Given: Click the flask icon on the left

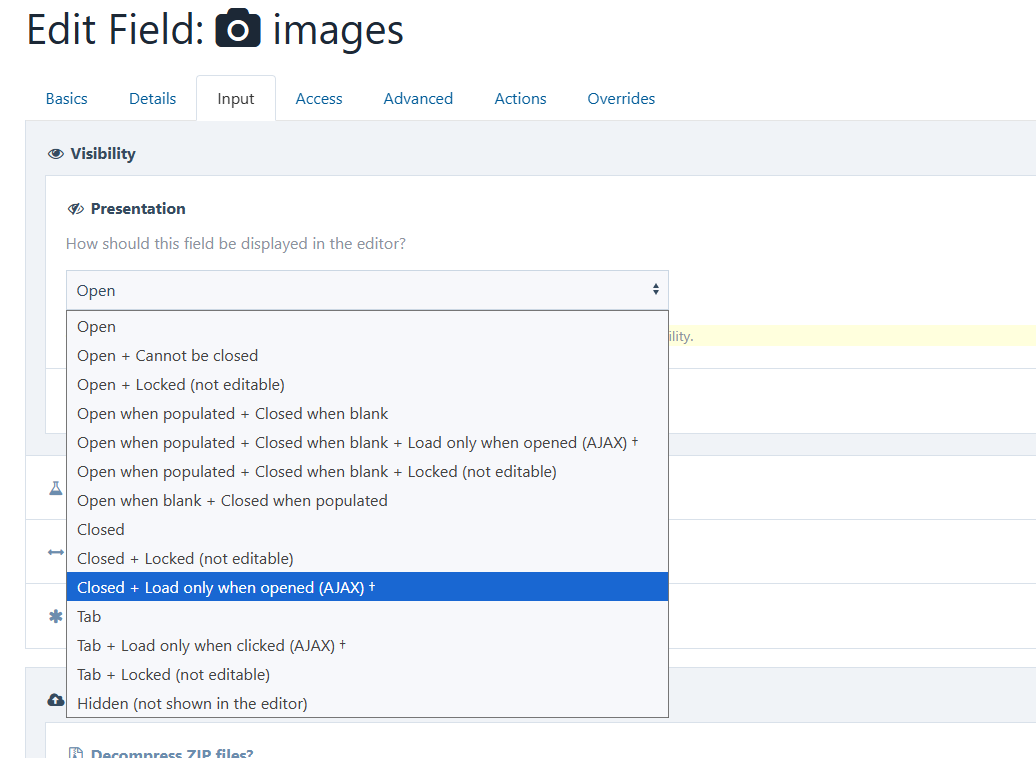Looking at the screenshot, I should pyautogui.click(x=56, y=489).
